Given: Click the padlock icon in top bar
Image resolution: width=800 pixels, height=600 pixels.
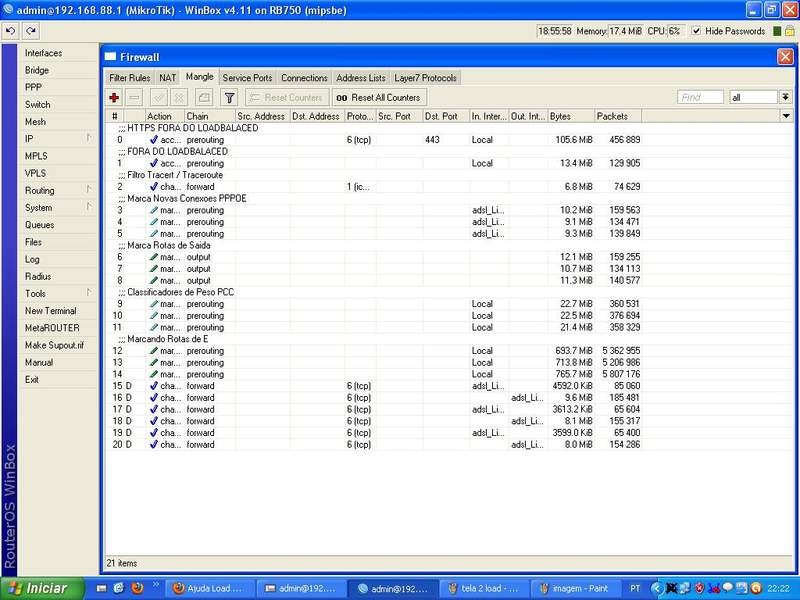Looking at the screenshot, I should pos(789,31).
